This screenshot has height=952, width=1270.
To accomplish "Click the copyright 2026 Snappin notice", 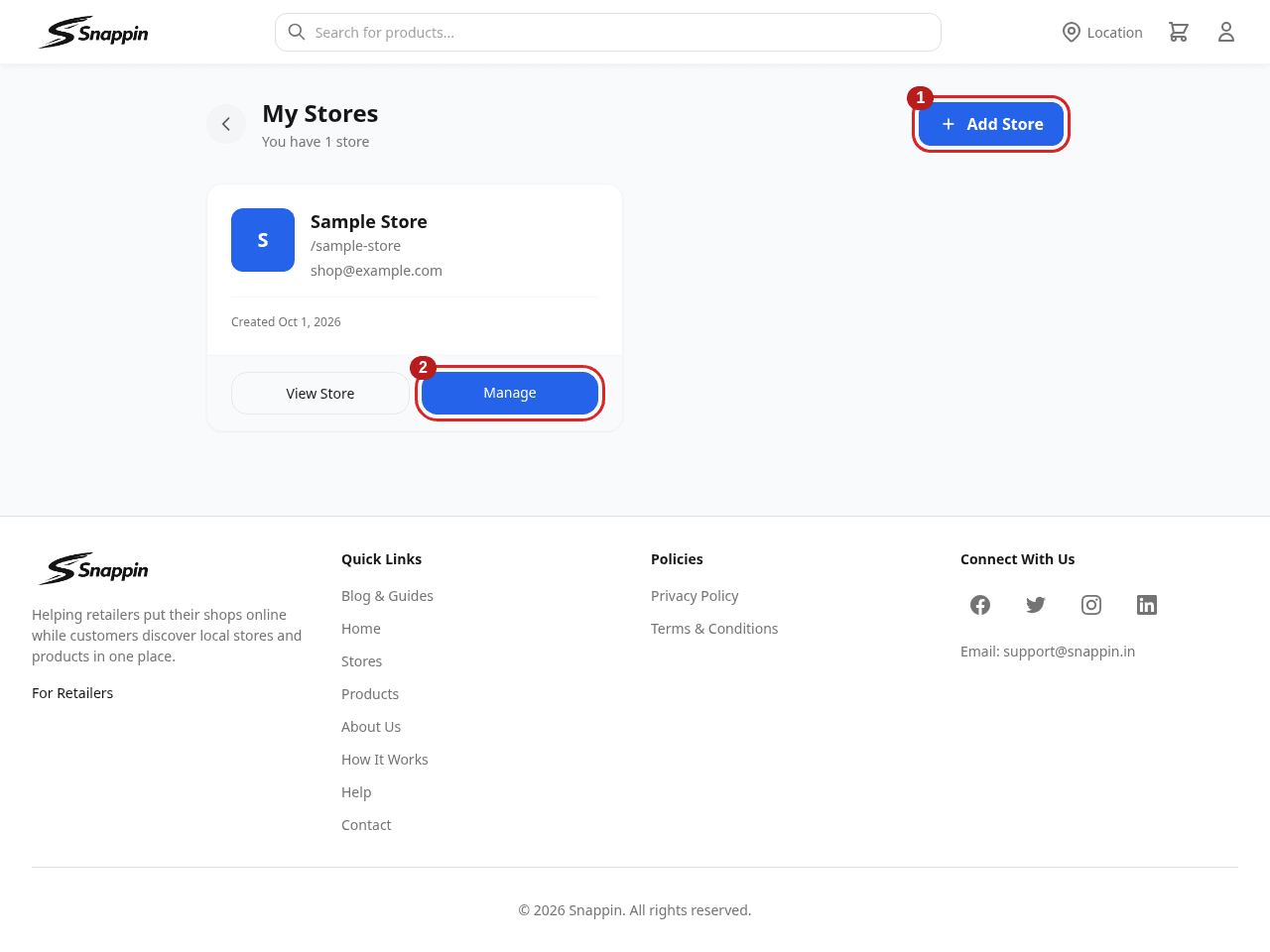I will click(x=635, y=910).
